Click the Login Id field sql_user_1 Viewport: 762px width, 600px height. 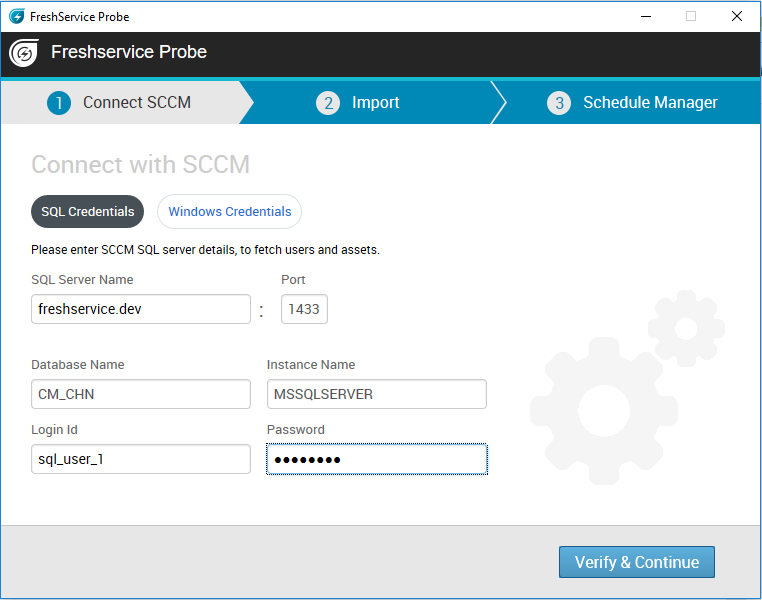click(141, 459)
